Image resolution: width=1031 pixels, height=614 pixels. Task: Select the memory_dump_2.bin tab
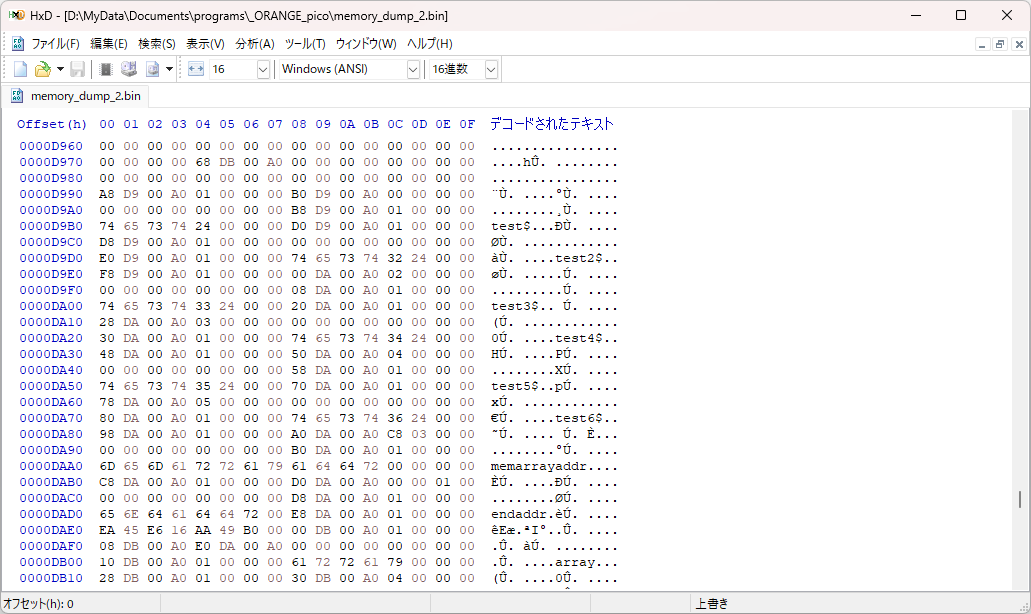(x=76, y=96)
